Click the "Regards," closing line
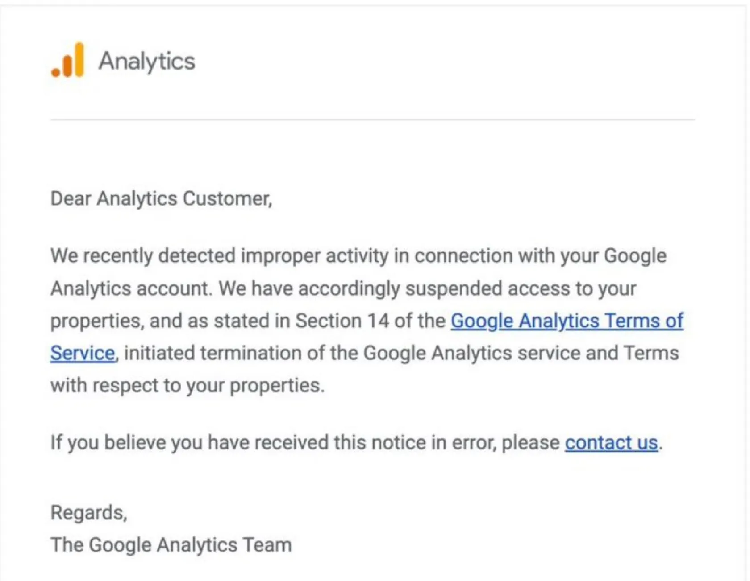This screenshot has height=581, width=750. point(89,513)
